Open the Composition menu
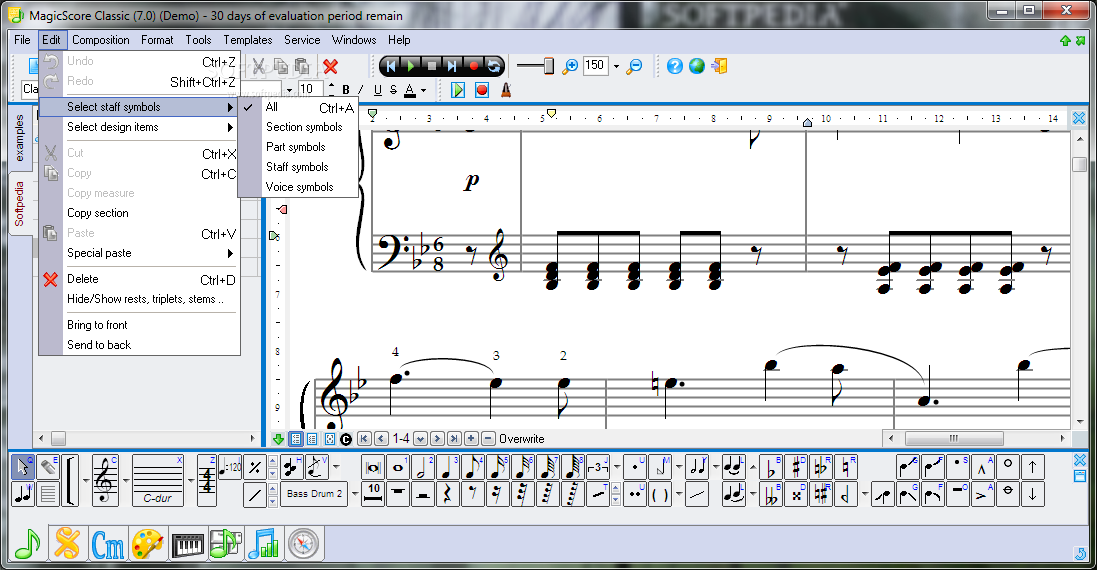 (x=101, y=40)
